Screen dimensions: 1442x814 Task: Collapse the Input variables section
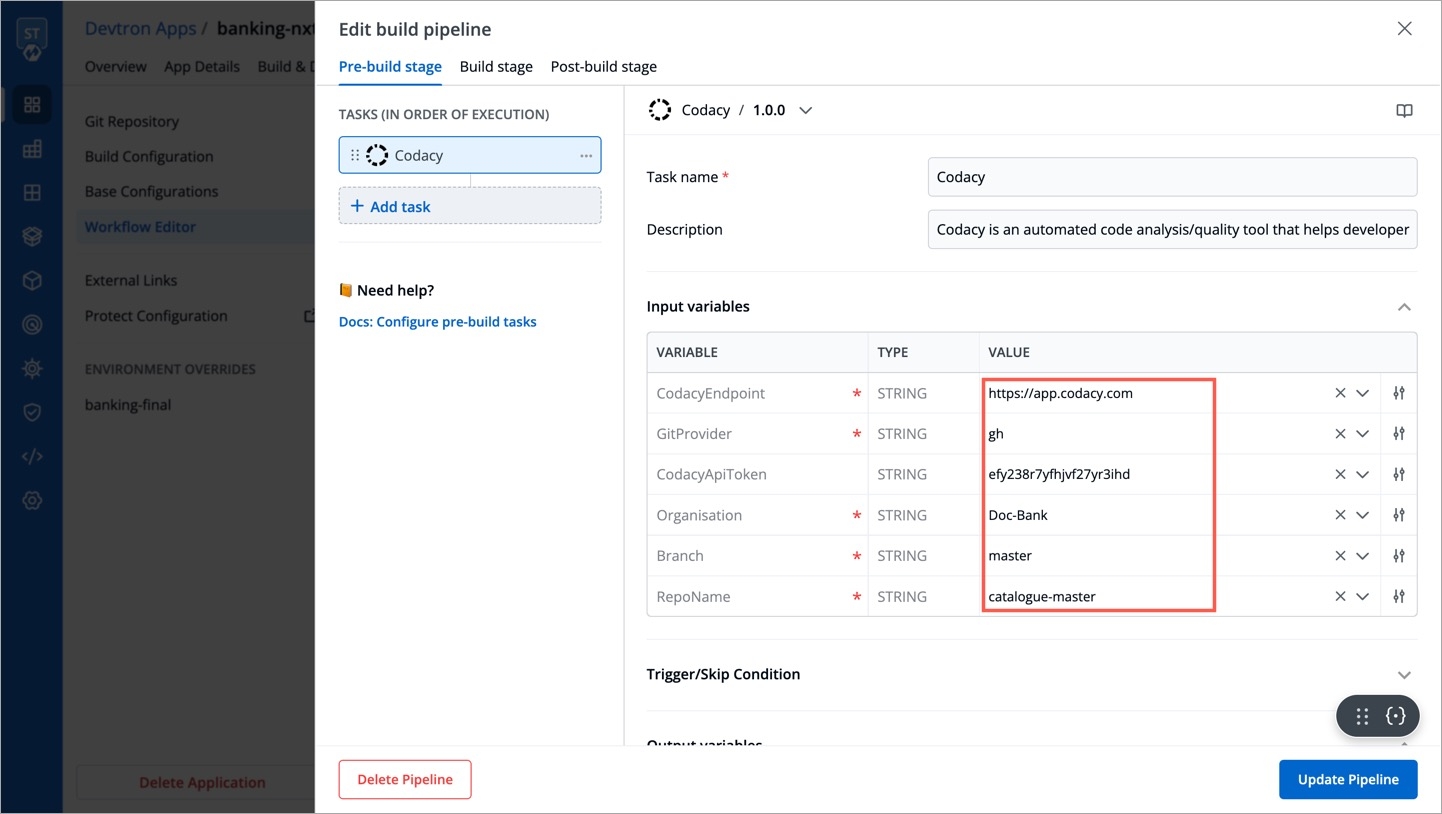[1404, 307]
